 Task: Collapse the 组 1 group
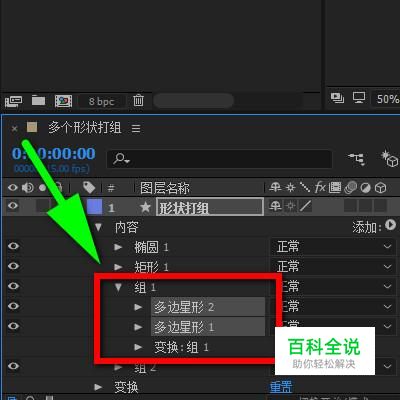tap(118, 287)
